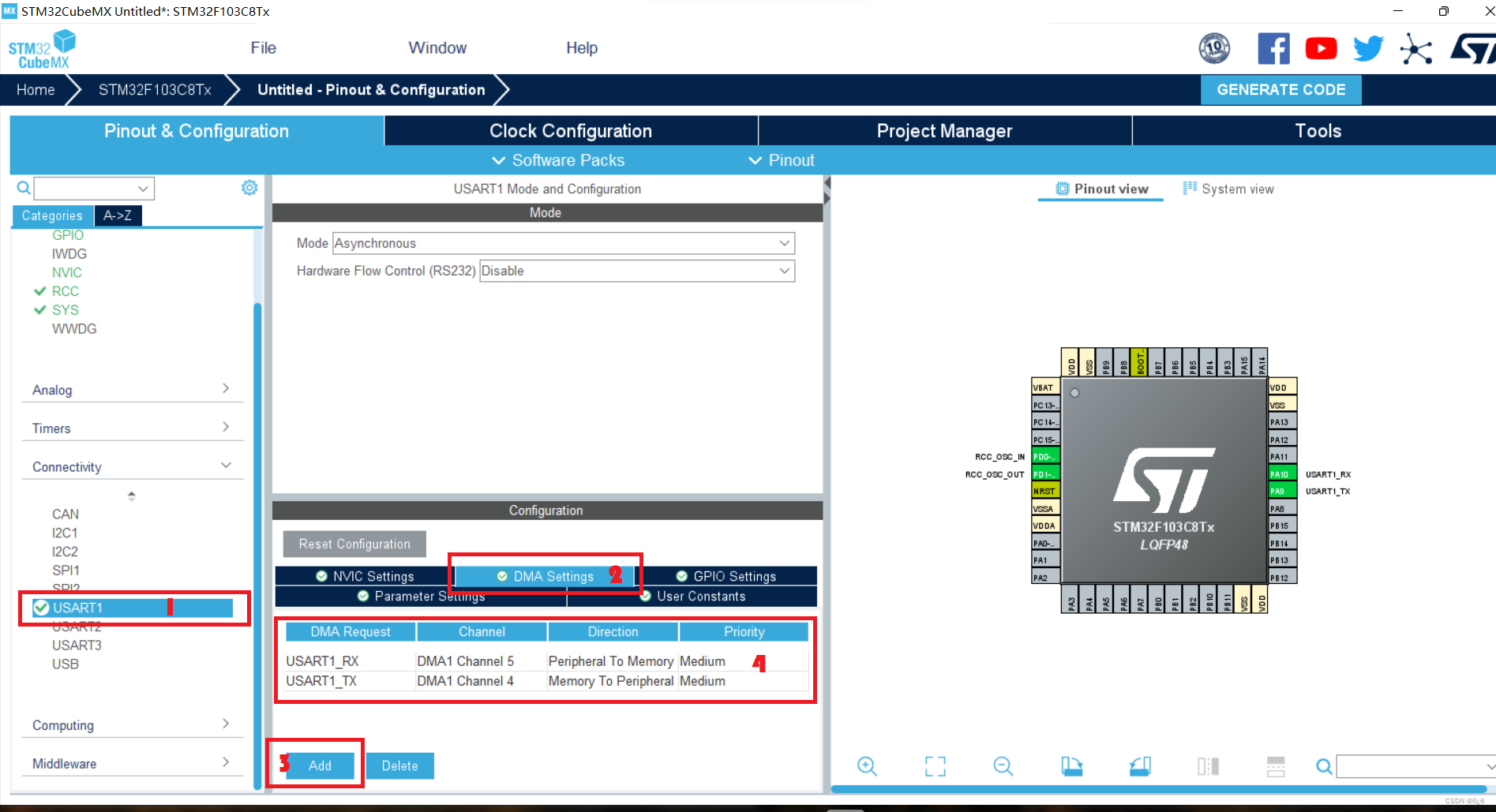
Task: Open the ST Twitter icon
Action: tap(1368, 49)
